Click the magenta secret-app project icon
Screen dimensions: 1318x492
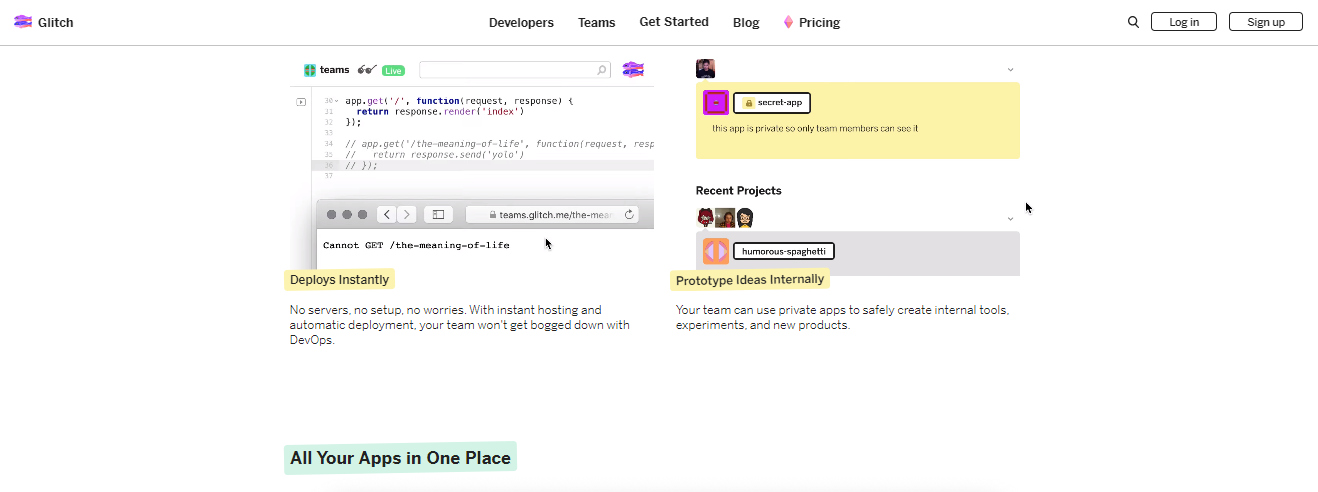click(x=716, y=102)
